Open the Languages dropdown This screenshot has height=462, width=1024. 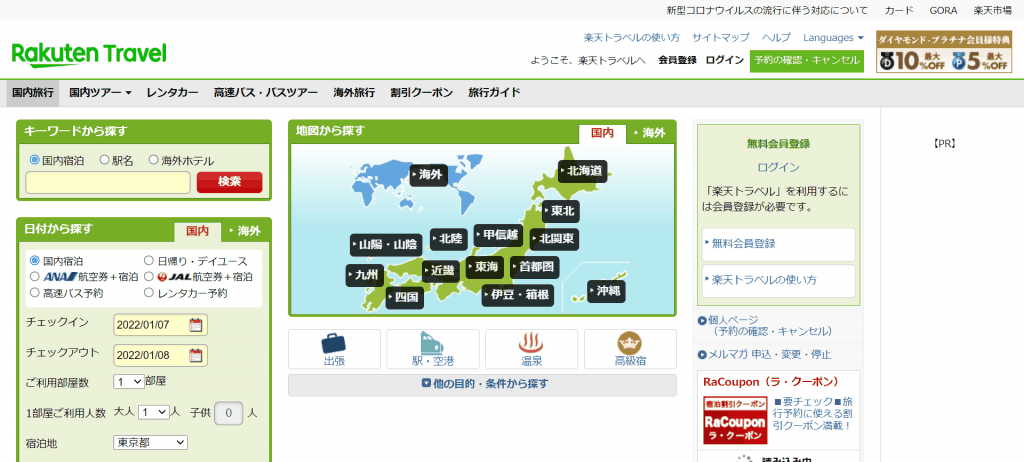pos(833,38)
